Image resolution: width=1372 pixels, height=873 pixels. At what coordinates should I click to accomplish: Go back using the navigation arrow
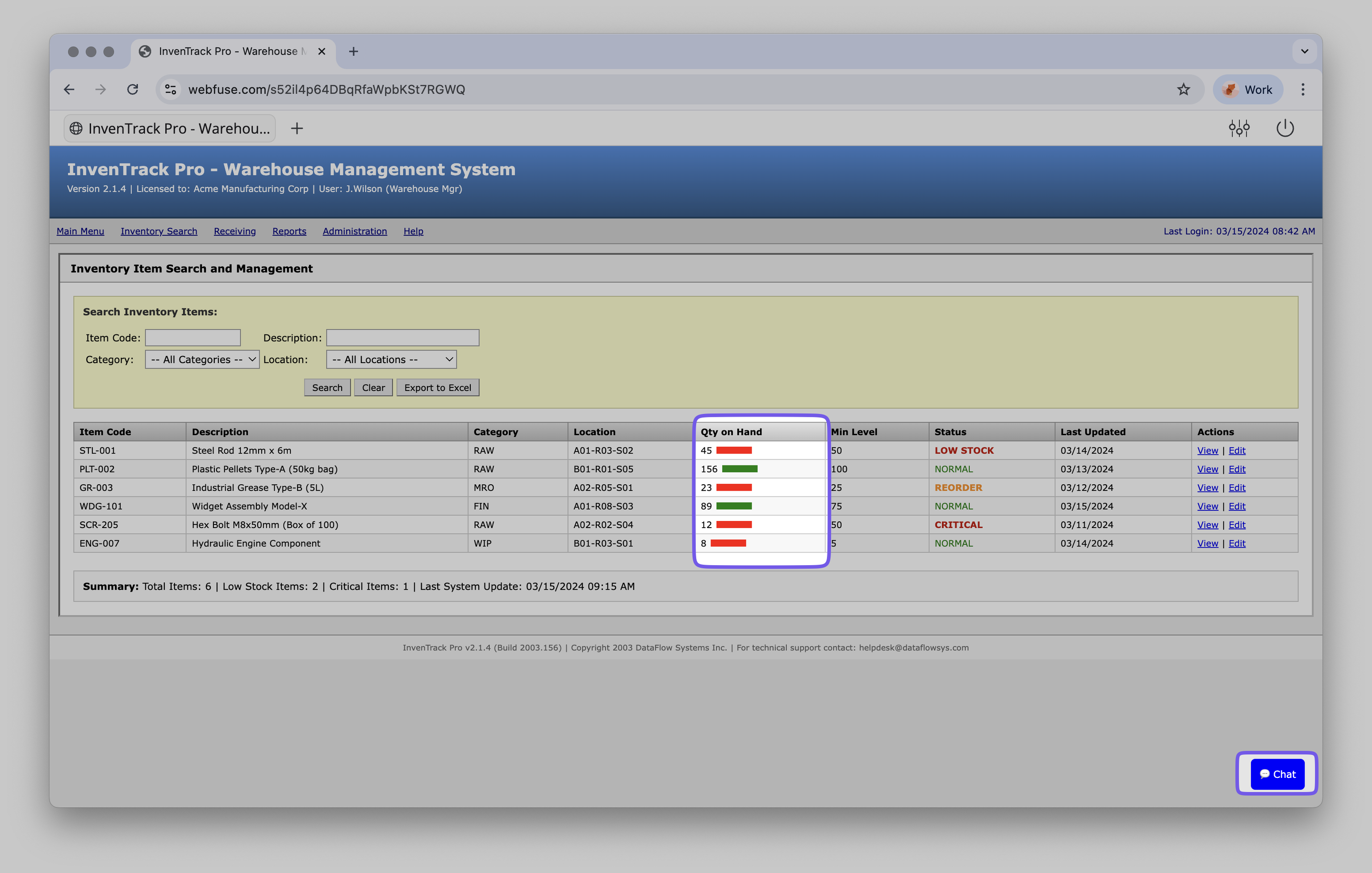[x=69, y=89]
